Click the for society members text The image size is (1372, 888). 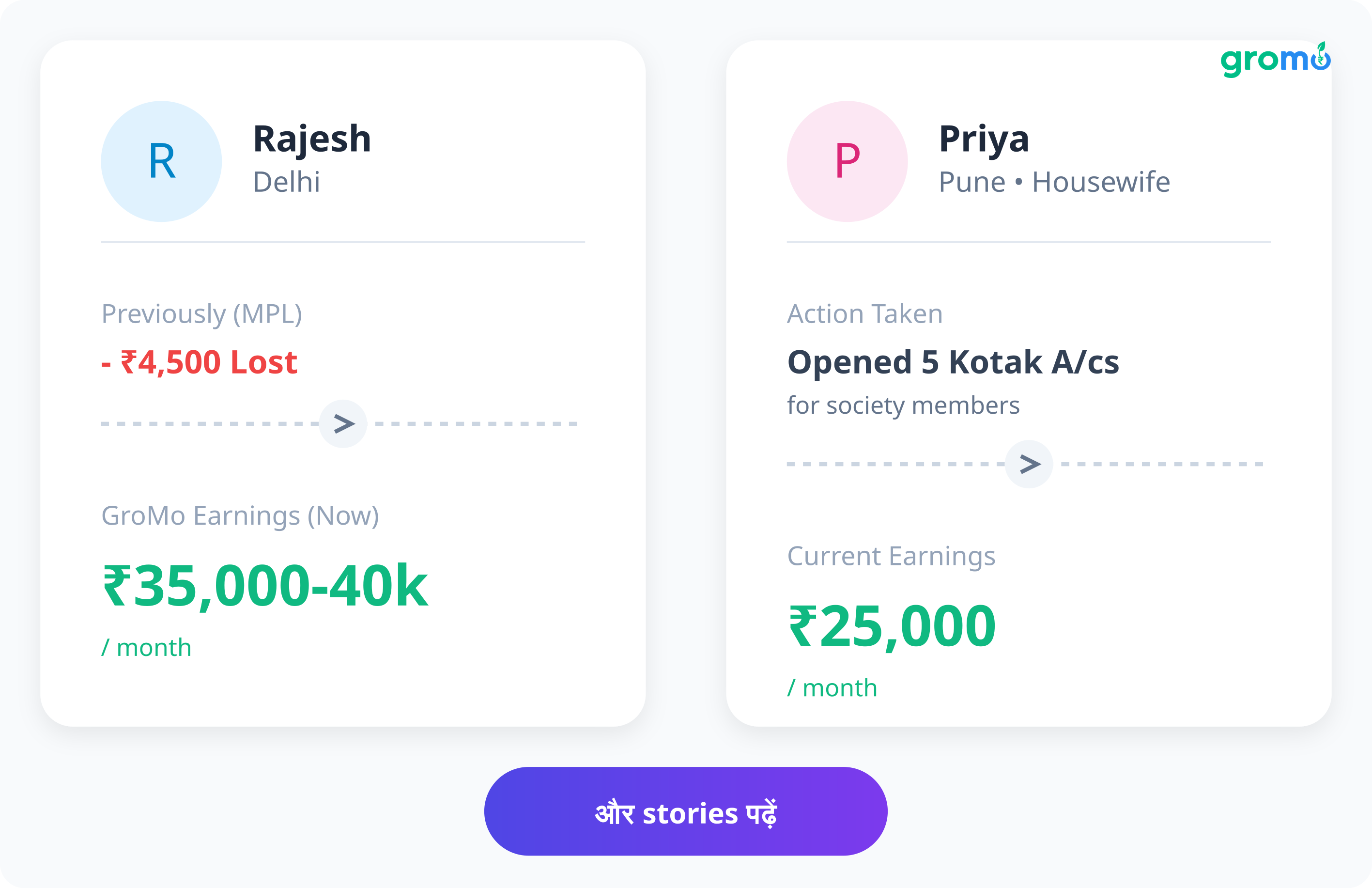pos(903,405)
